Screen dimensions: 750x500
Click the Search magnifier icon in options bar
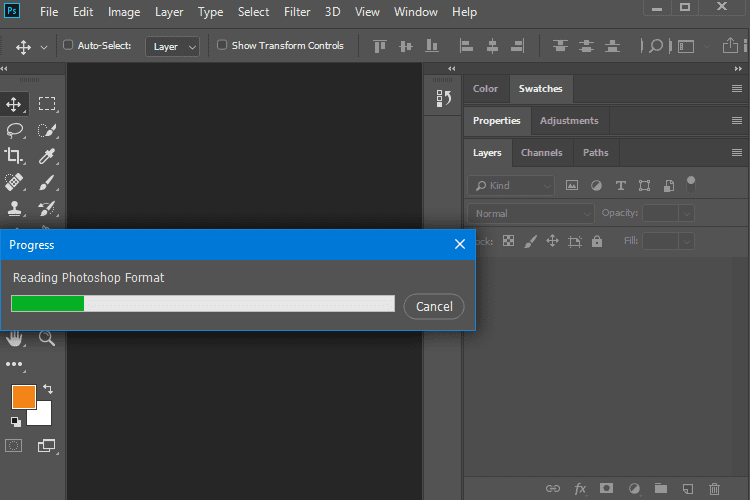[656, 46]
